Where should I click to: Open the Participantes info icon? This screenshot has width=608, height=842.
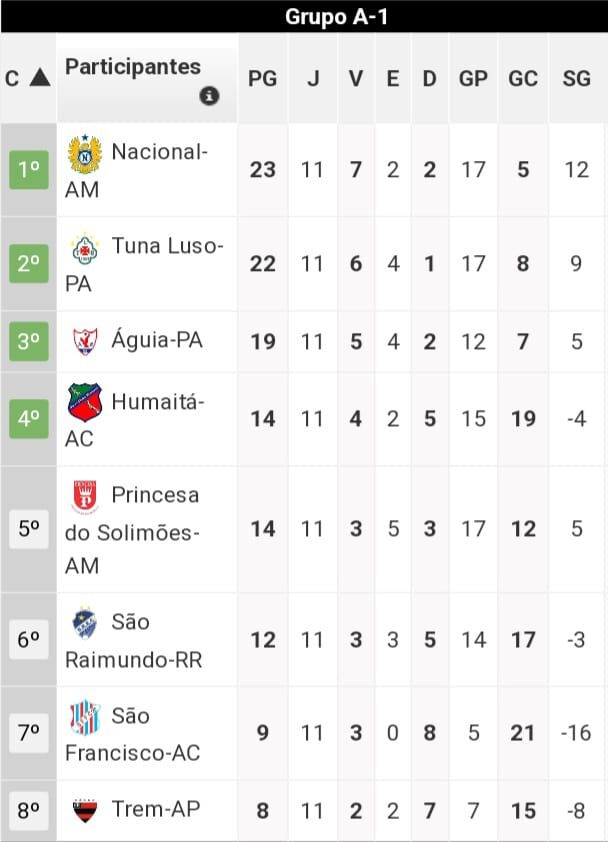click(x=209, y=96)
